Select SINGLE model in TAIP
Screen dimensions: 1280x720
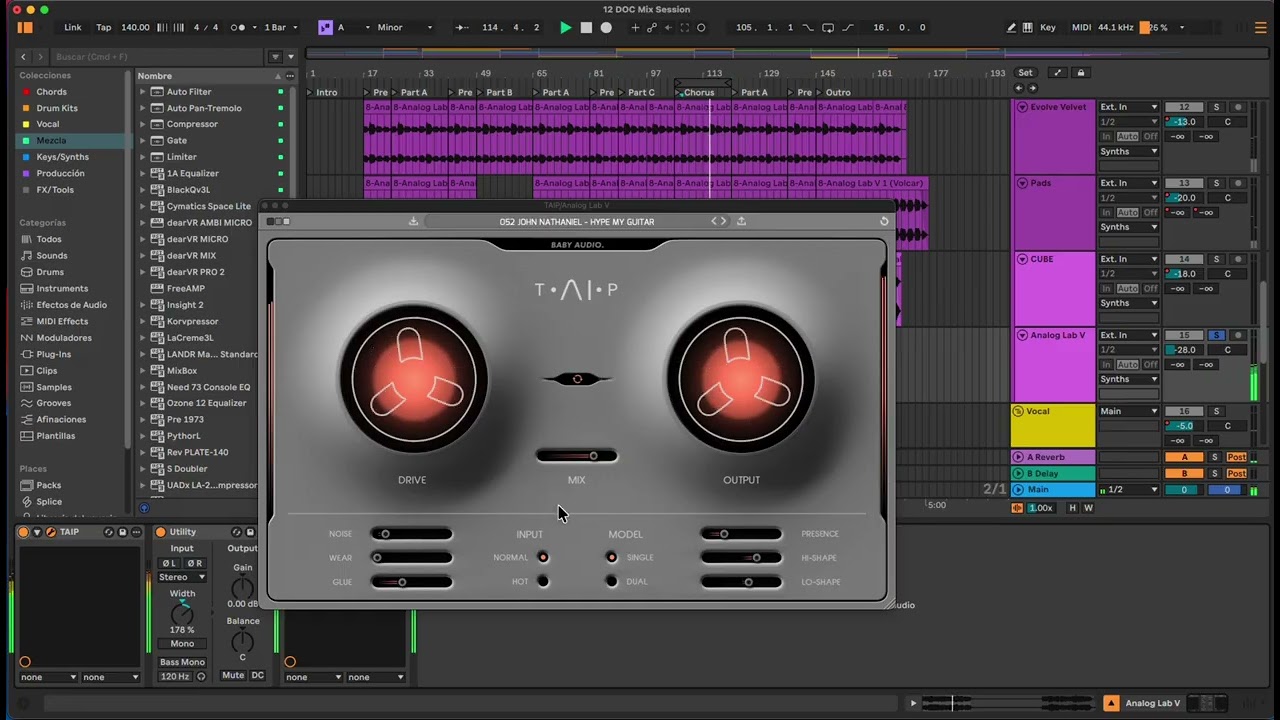612,557
